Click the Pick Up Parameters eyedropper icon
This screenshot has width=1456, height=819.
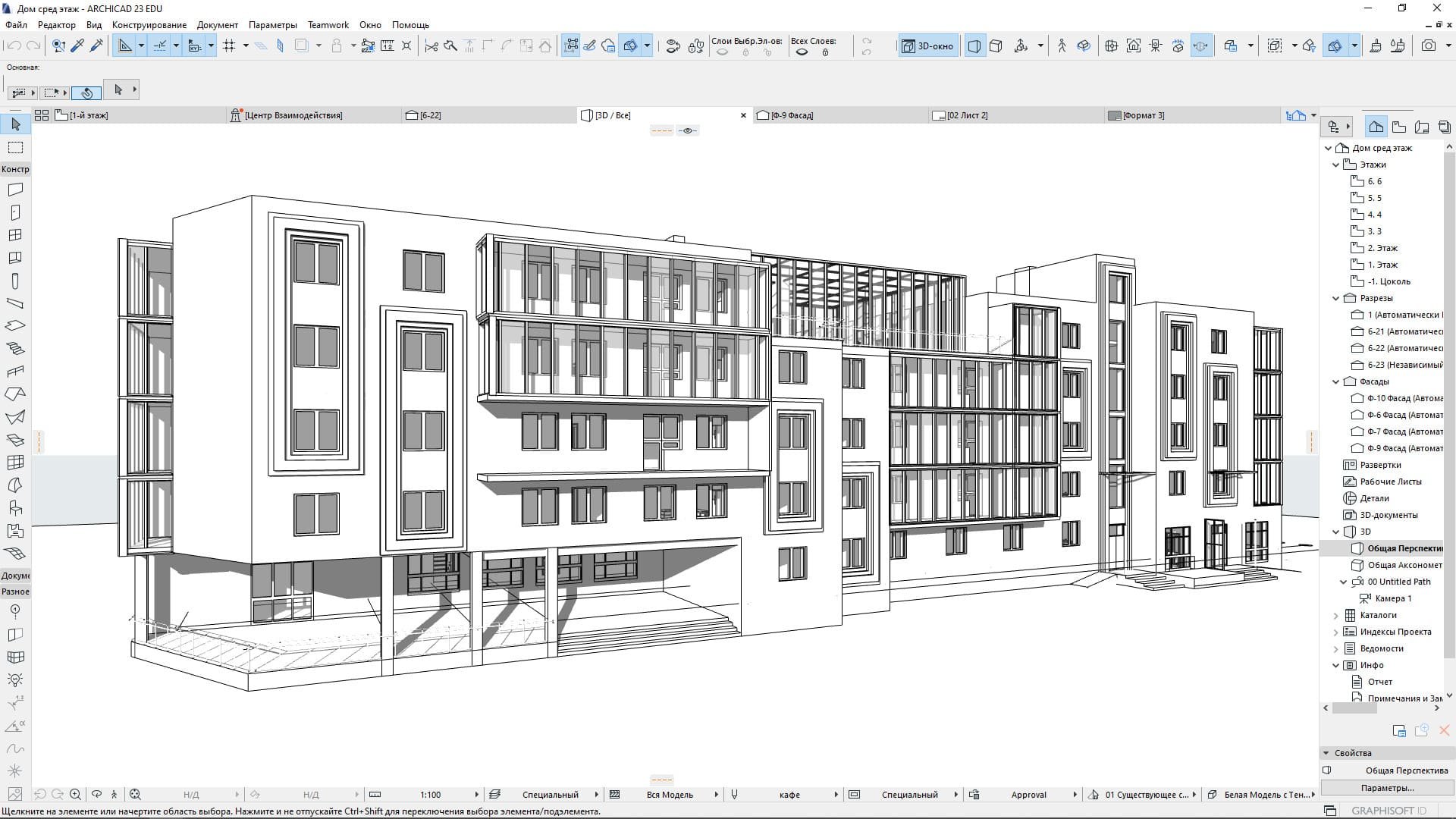tap(77, 45)
